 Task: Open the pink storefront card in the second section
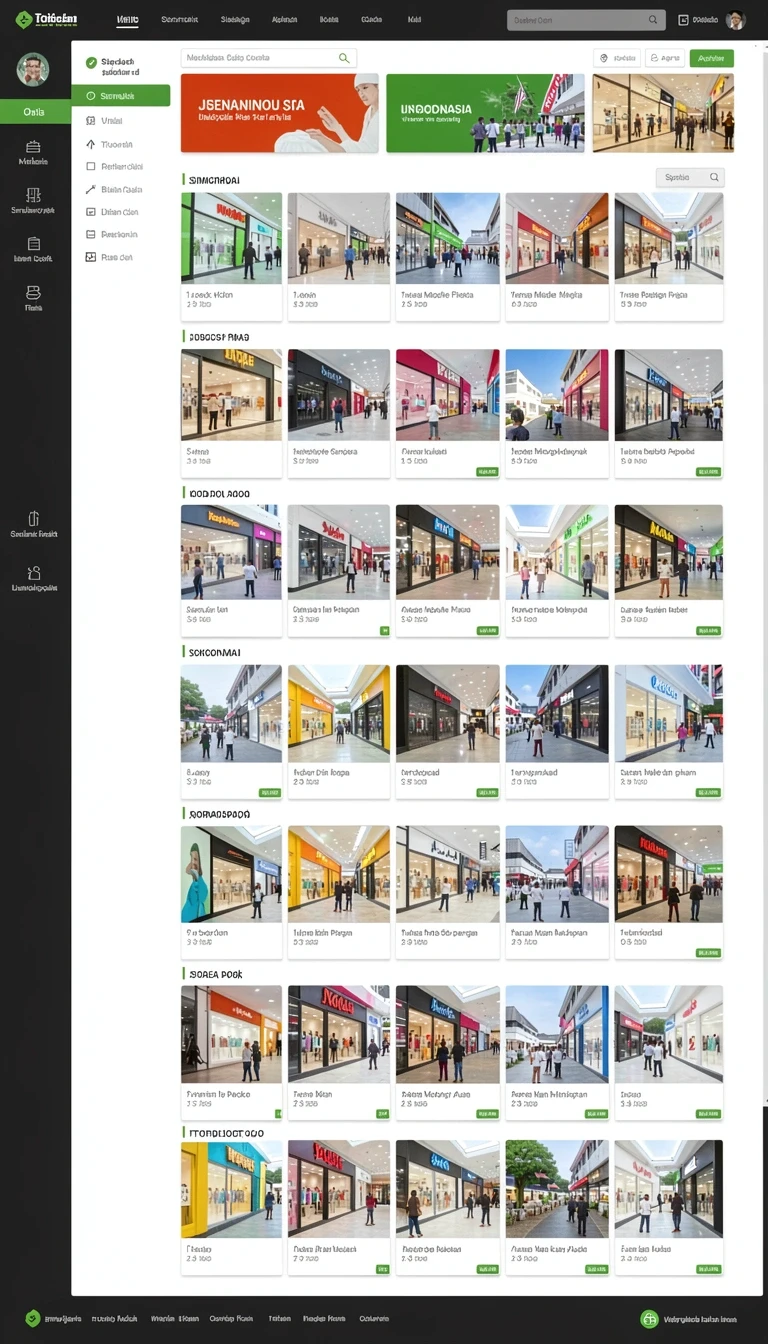[447, 413]
